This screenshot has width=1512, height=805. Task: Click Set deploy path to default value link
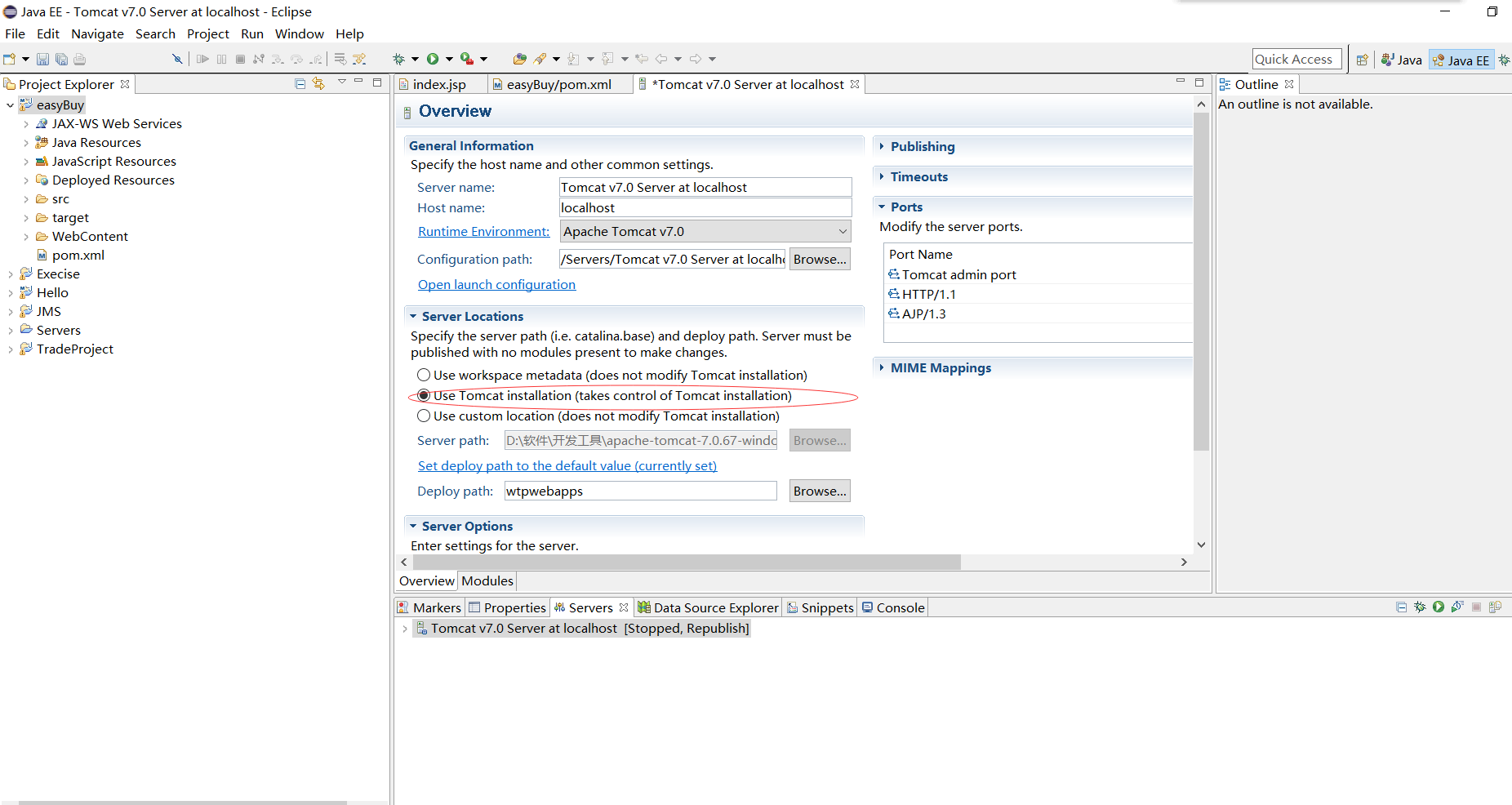567,465
